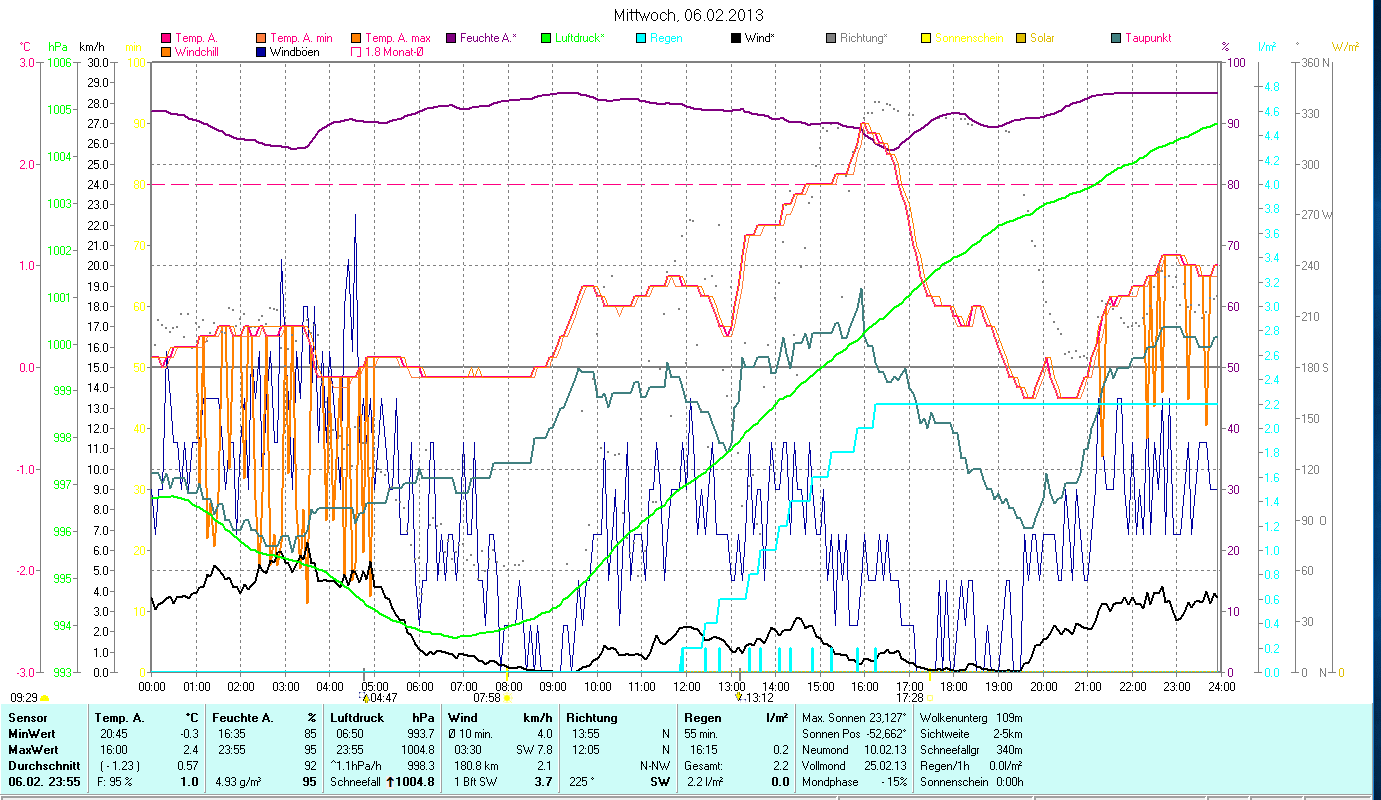This screenshot has width=1381, height=800.
Task: Click the Windchill legend label
Action: pyautogui.click(x=198, y=51)
